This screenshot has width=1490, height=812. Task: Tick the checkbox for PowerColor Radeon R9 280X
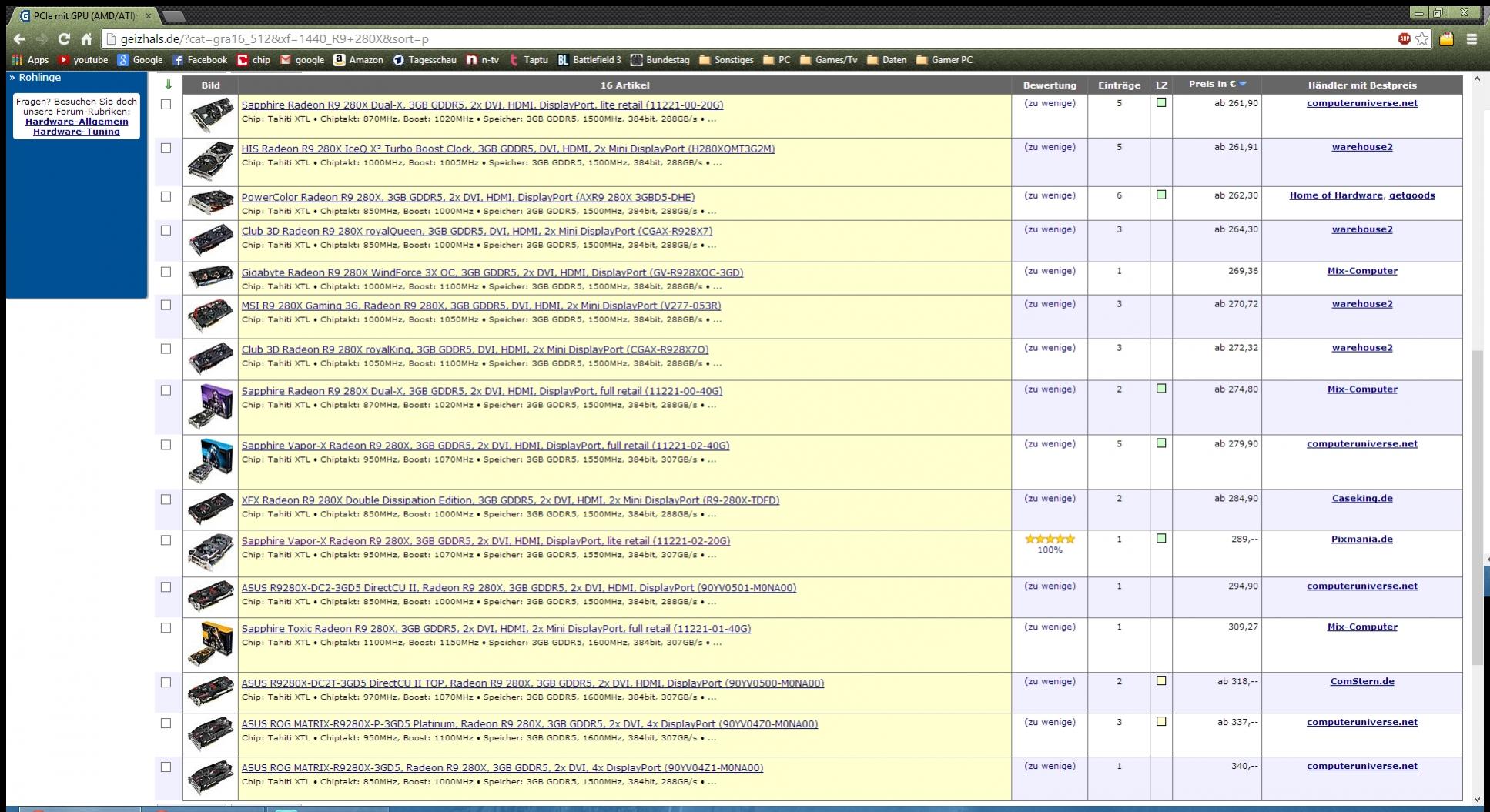click(x=166, y=197)
